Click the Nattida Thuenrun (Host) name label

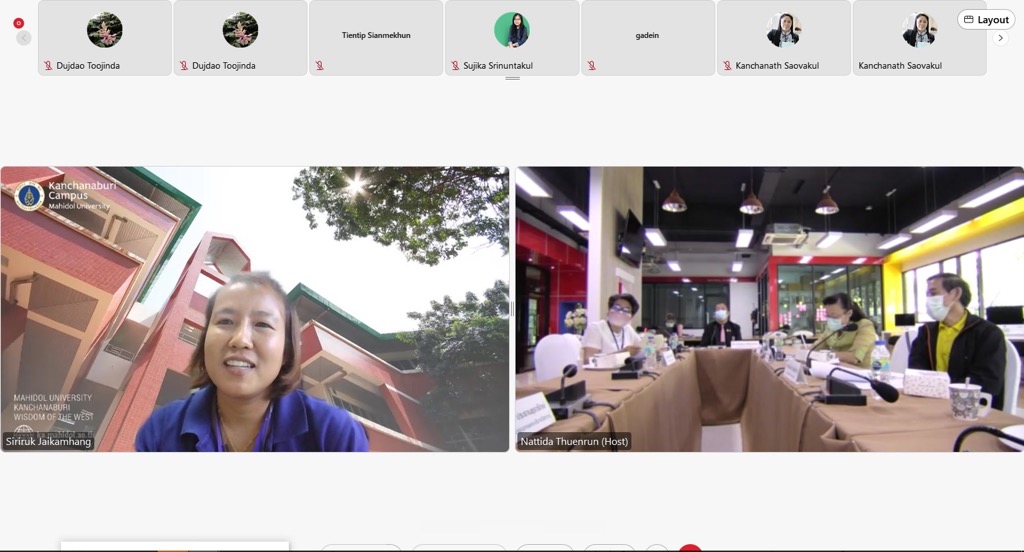coord(574,441)
